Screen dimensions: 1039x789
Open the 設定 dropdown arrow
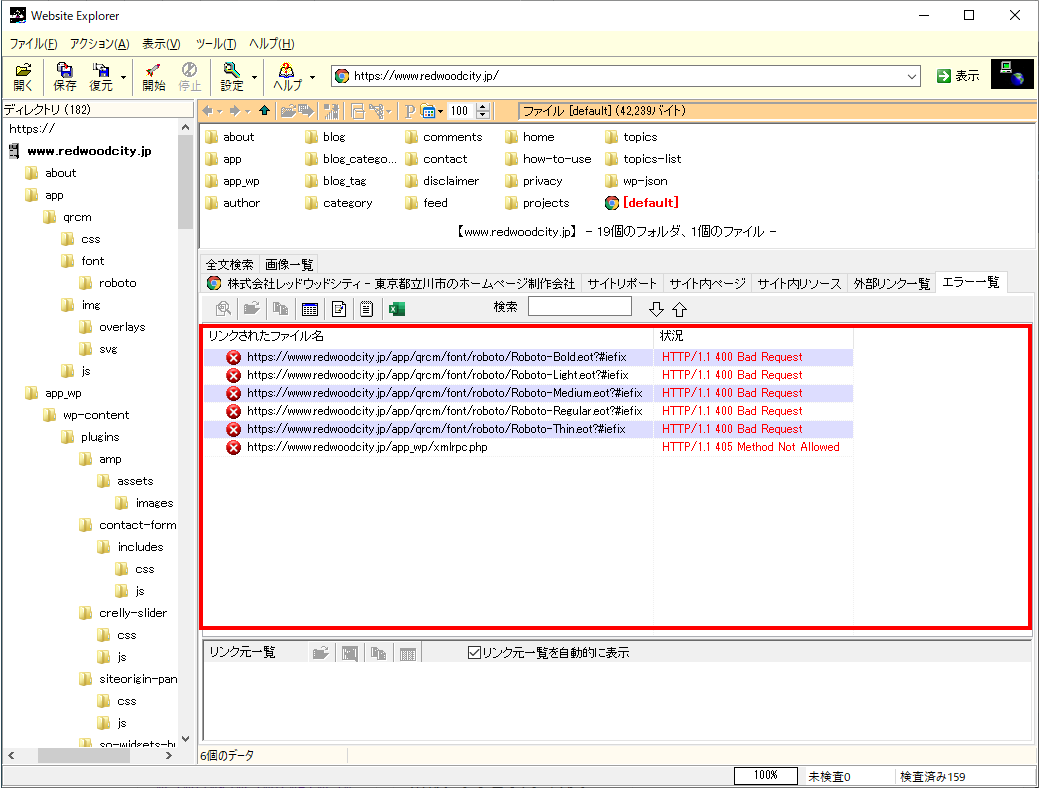point(254,78)
